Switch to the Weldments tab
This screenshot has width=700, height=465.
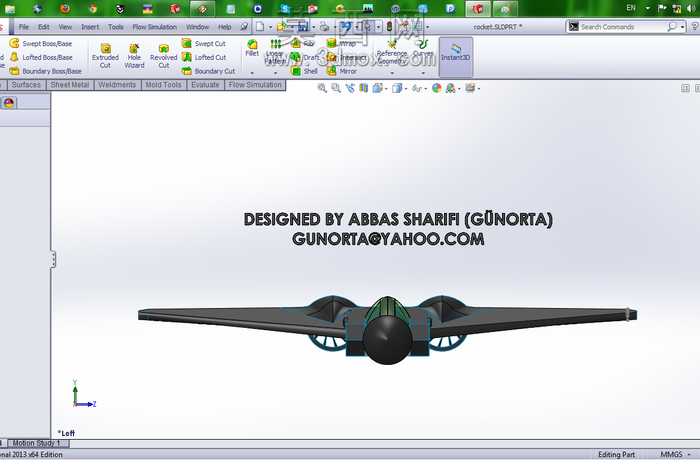click(117, 85)
